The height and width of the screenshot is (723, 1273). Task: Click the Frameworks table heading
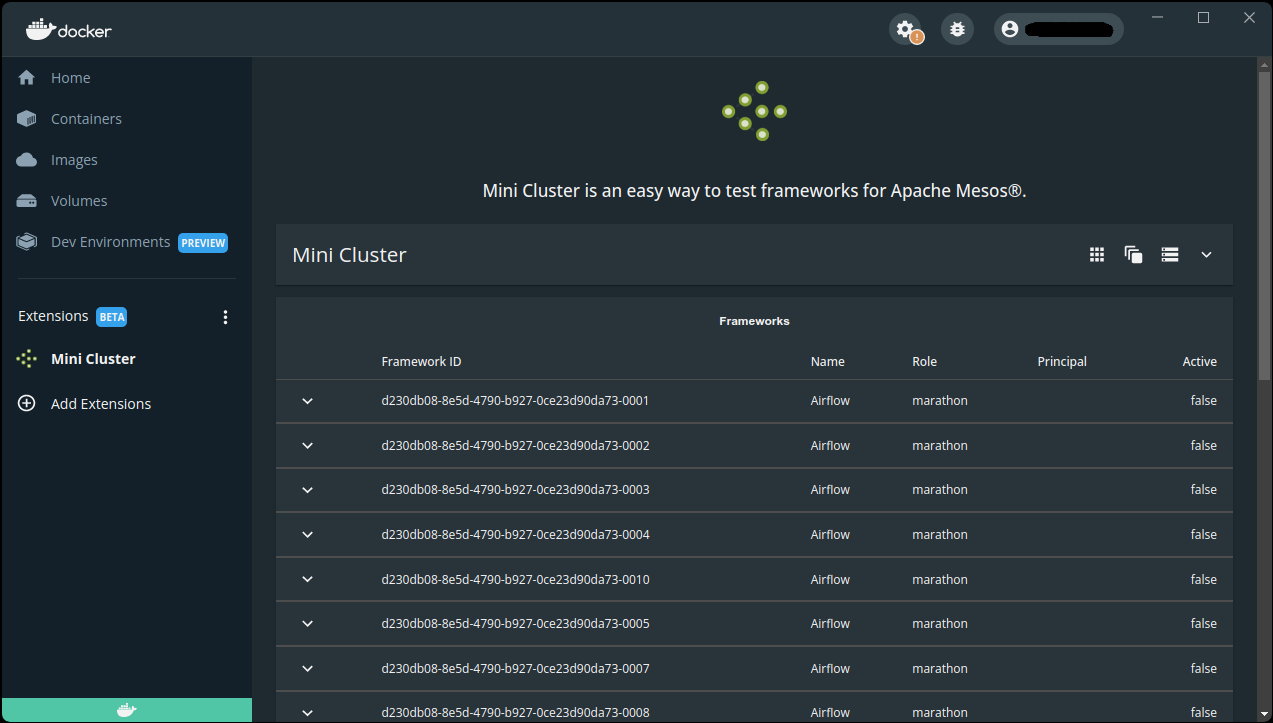tap(754, 321)
